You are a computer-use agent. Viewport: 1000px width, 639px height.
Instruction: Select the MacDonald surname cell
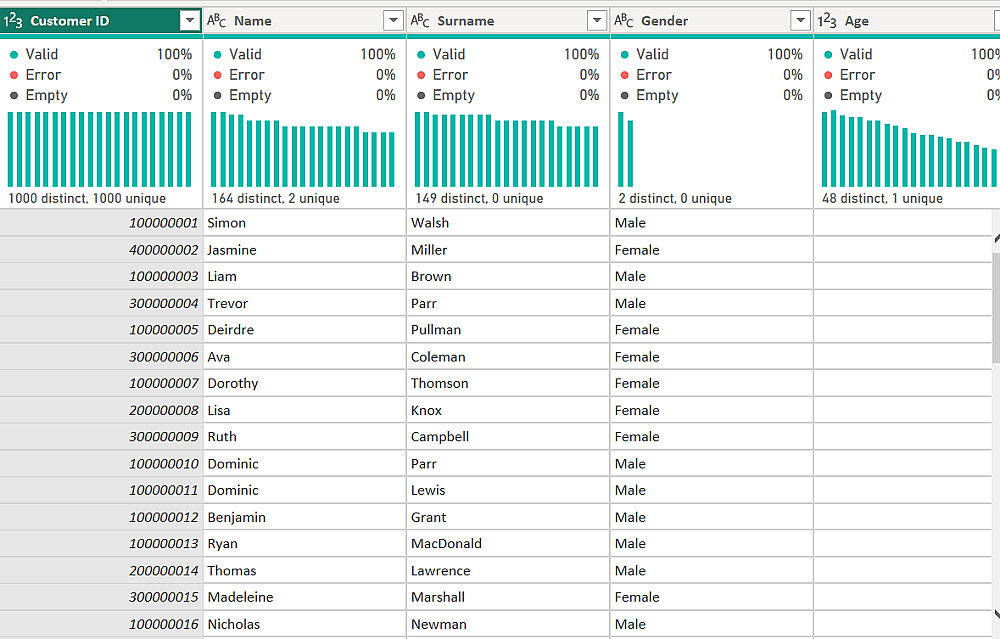click(446, 544)
